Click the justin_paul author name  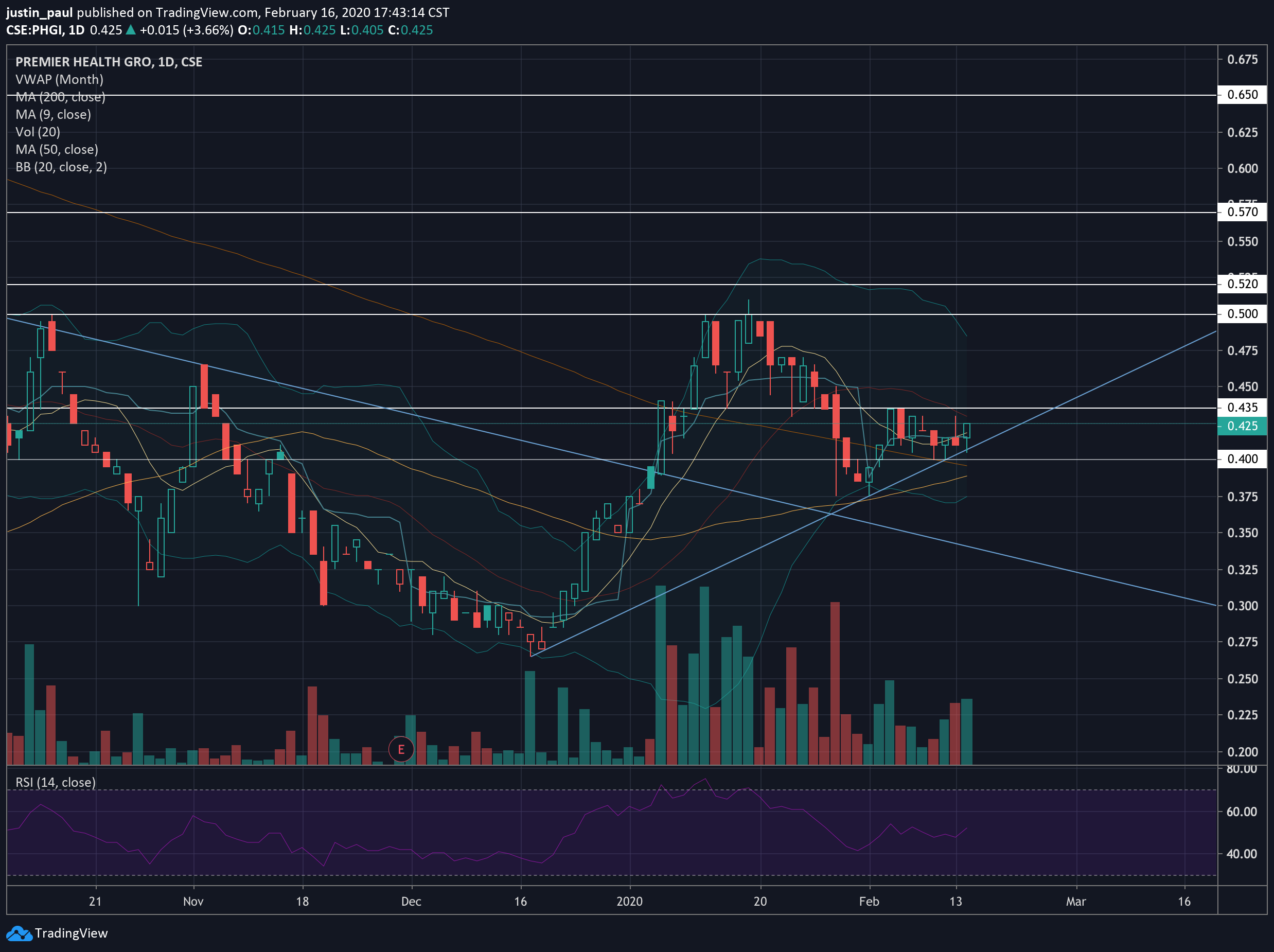[x=40, y=13]
